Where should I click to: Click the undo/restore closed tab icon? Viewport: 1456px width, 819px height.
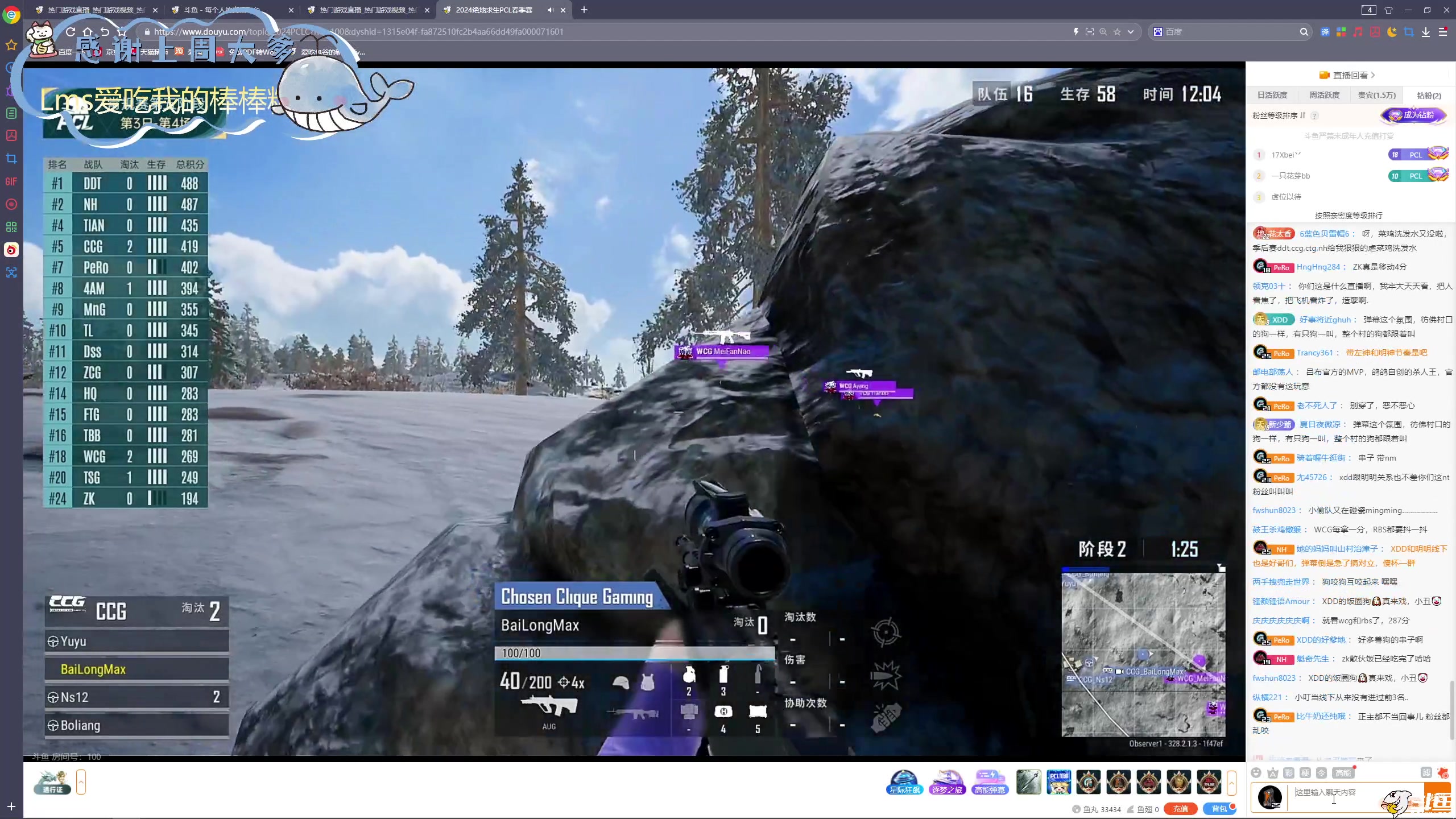coord(105,32)
